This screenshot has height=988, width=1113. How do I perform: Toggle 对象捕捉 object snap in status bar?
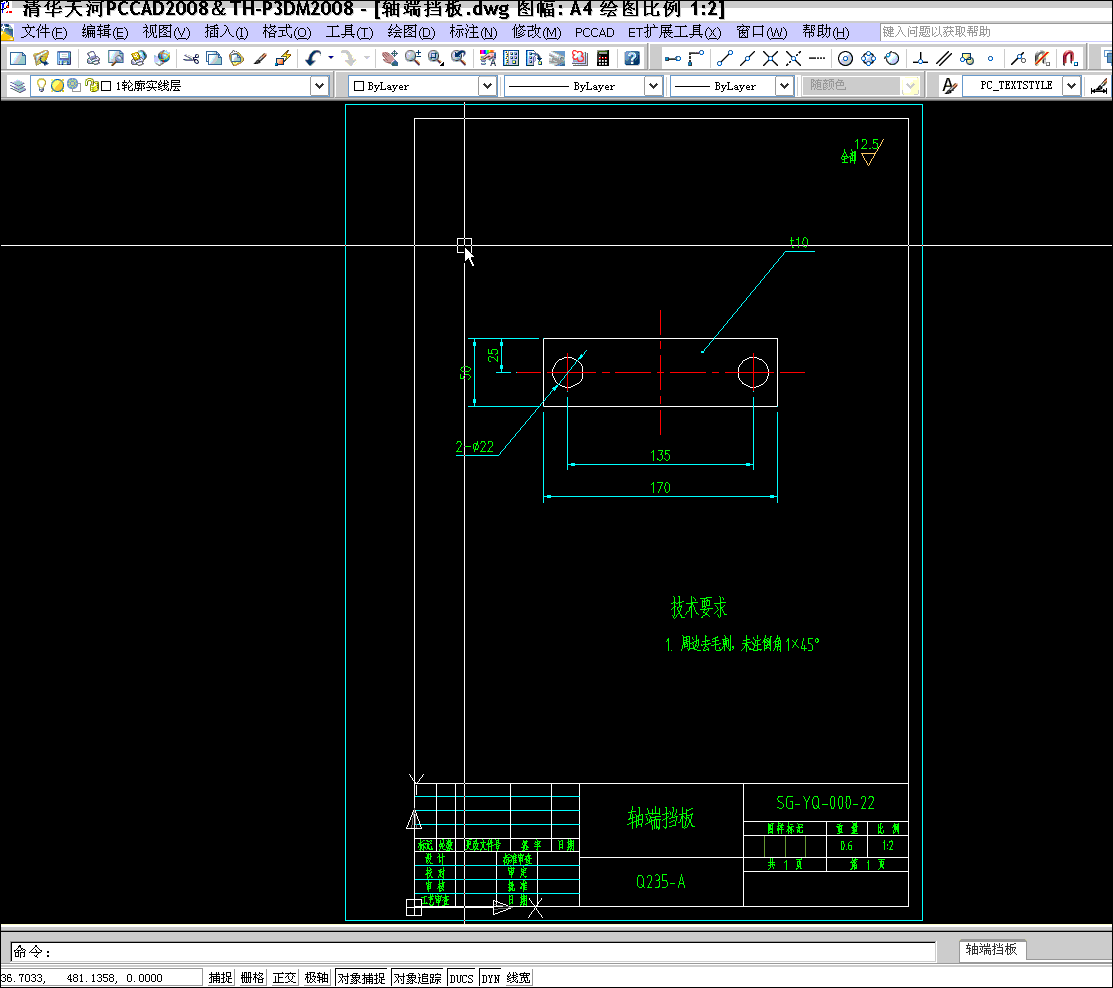361,977
